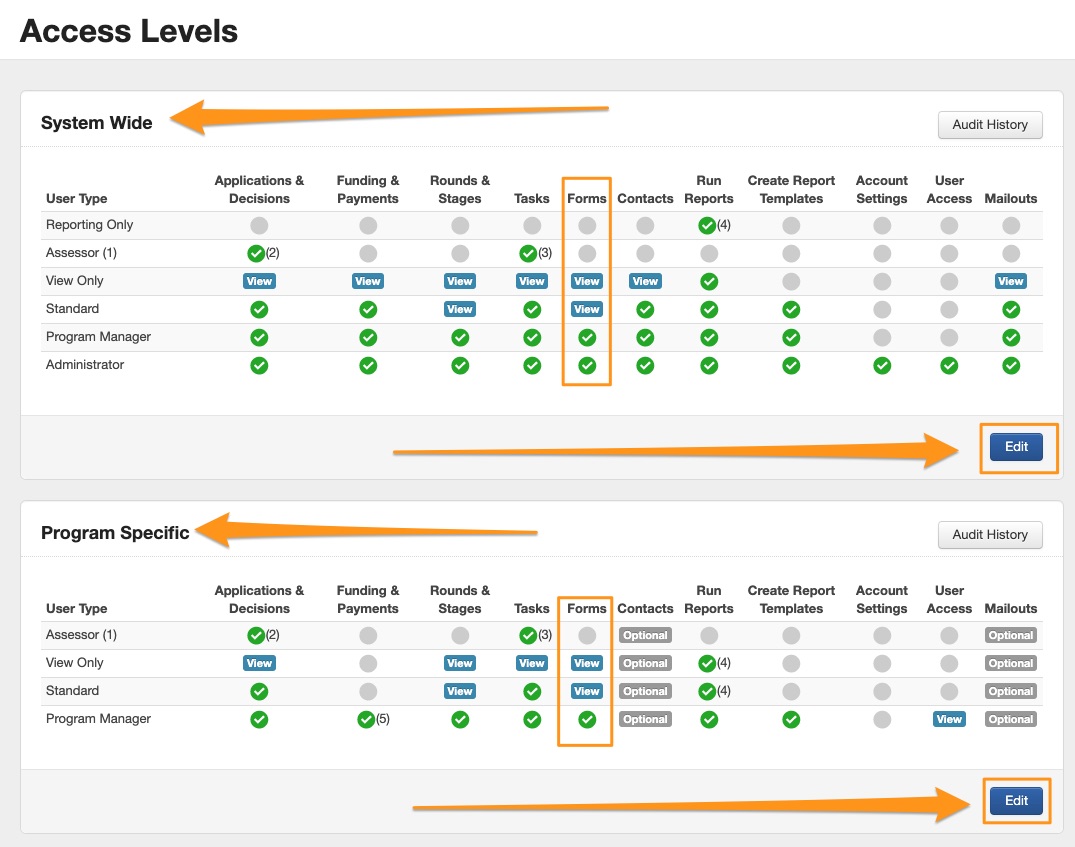Screen dimensions: 1075x847
Task: Click System Wide Reporting Only Run Reports checkmark
Action: tap(708, 226)
